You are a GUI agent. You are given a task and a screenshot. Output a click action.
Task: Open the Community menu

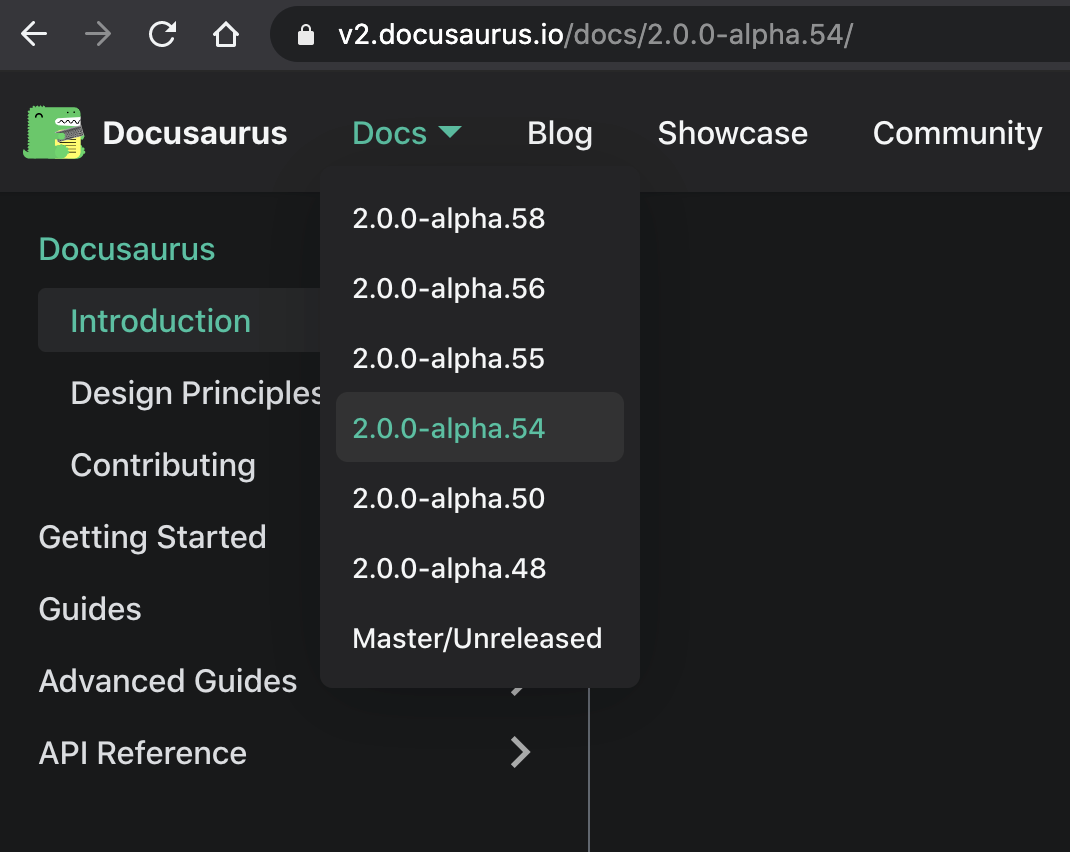pos(956,132)
